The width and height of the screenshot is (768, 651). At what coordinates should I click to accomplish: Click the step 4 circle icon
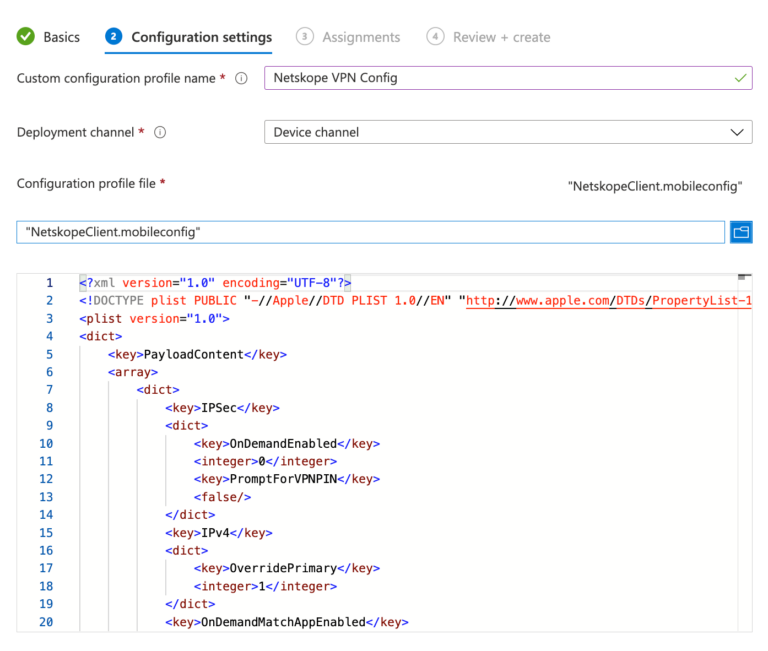tap(435, 37)
